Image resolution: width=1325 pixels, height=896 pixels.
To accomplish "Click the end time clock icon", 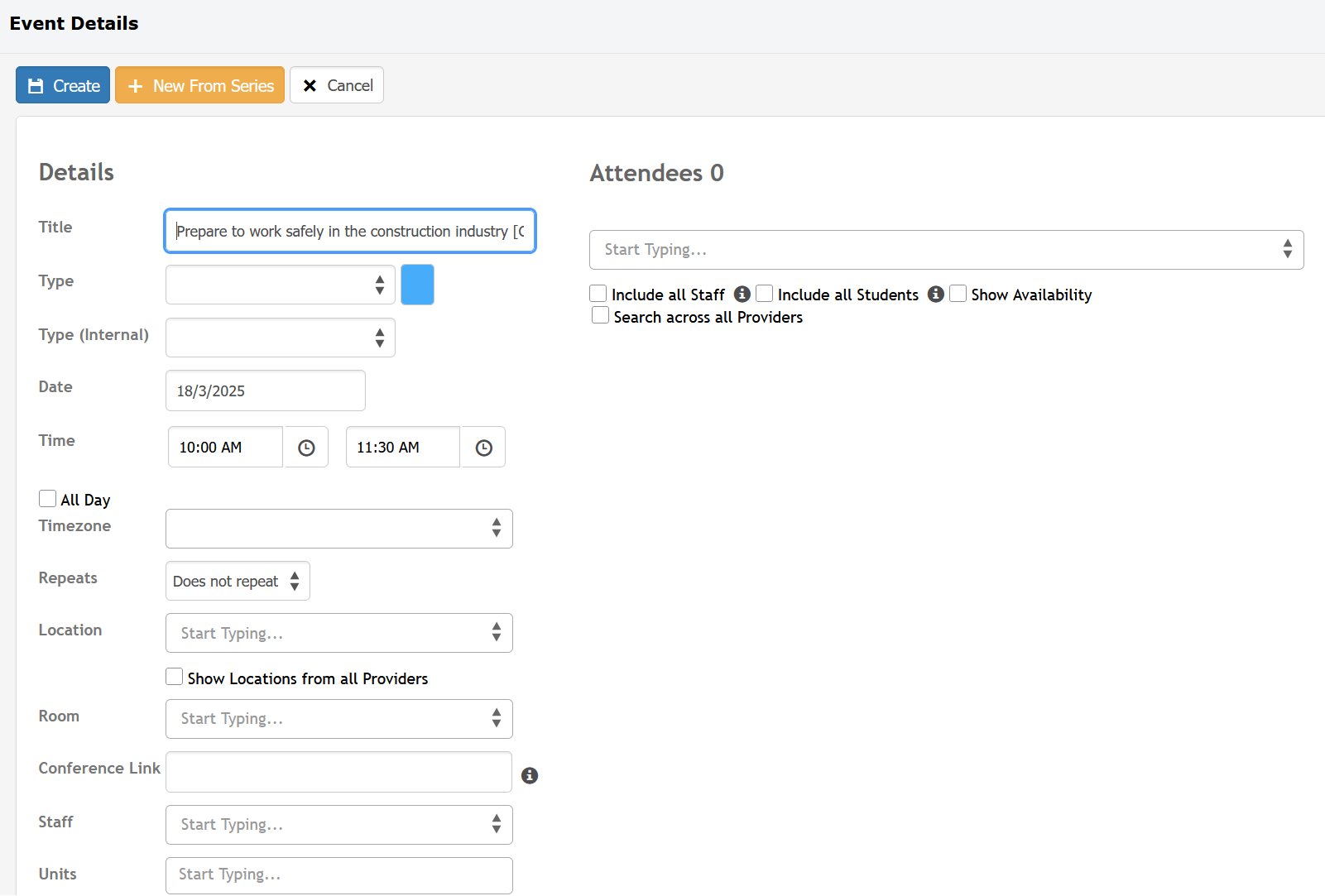I will point(483,448).
